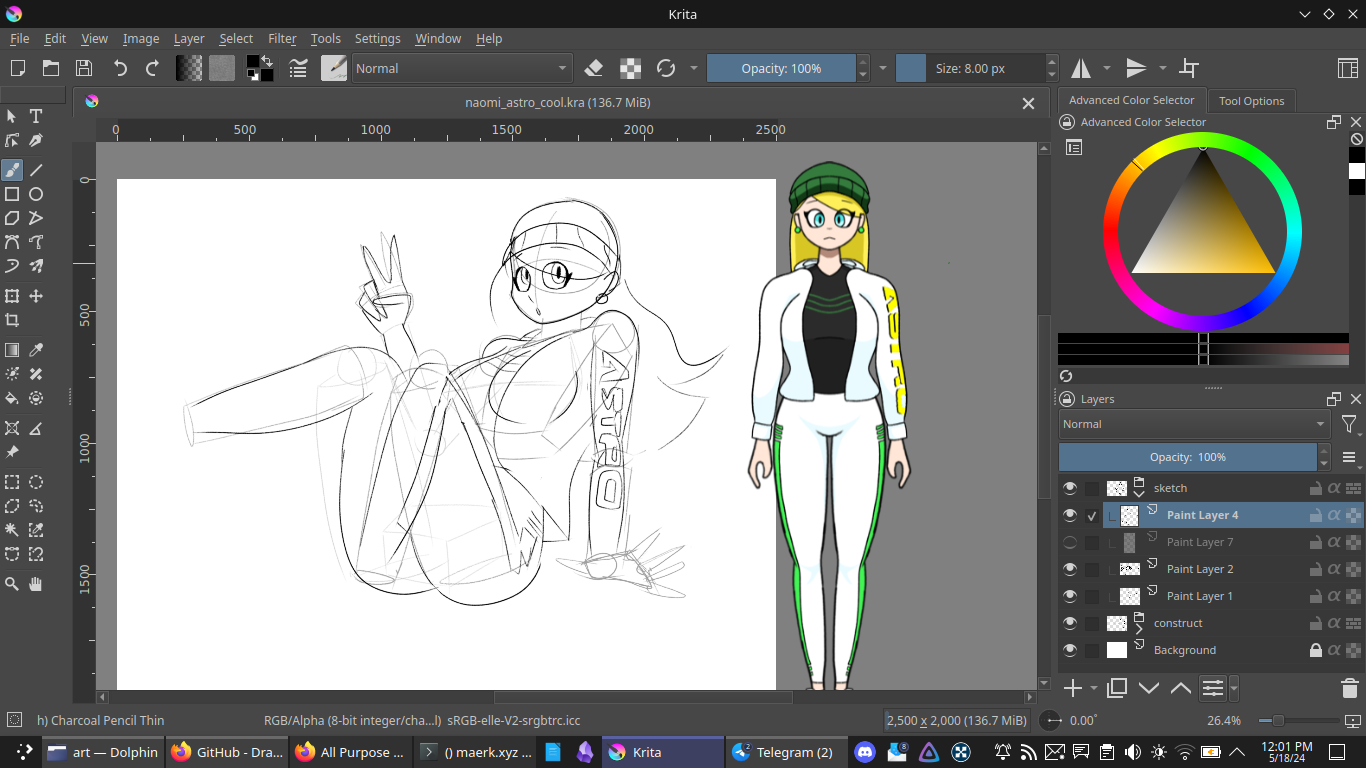Select the Reference Images pin tool

12,452
